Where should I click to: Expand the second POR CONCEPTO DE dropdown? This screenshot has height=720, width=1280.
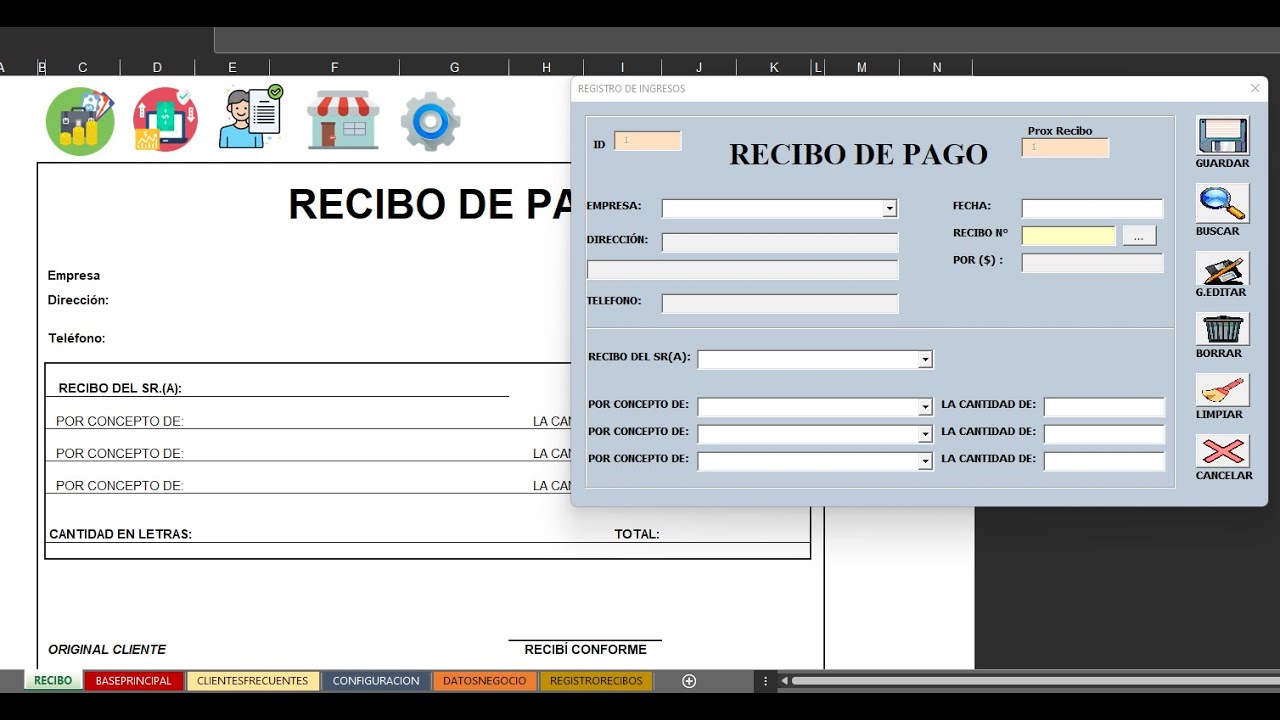[x=925, y=434]
